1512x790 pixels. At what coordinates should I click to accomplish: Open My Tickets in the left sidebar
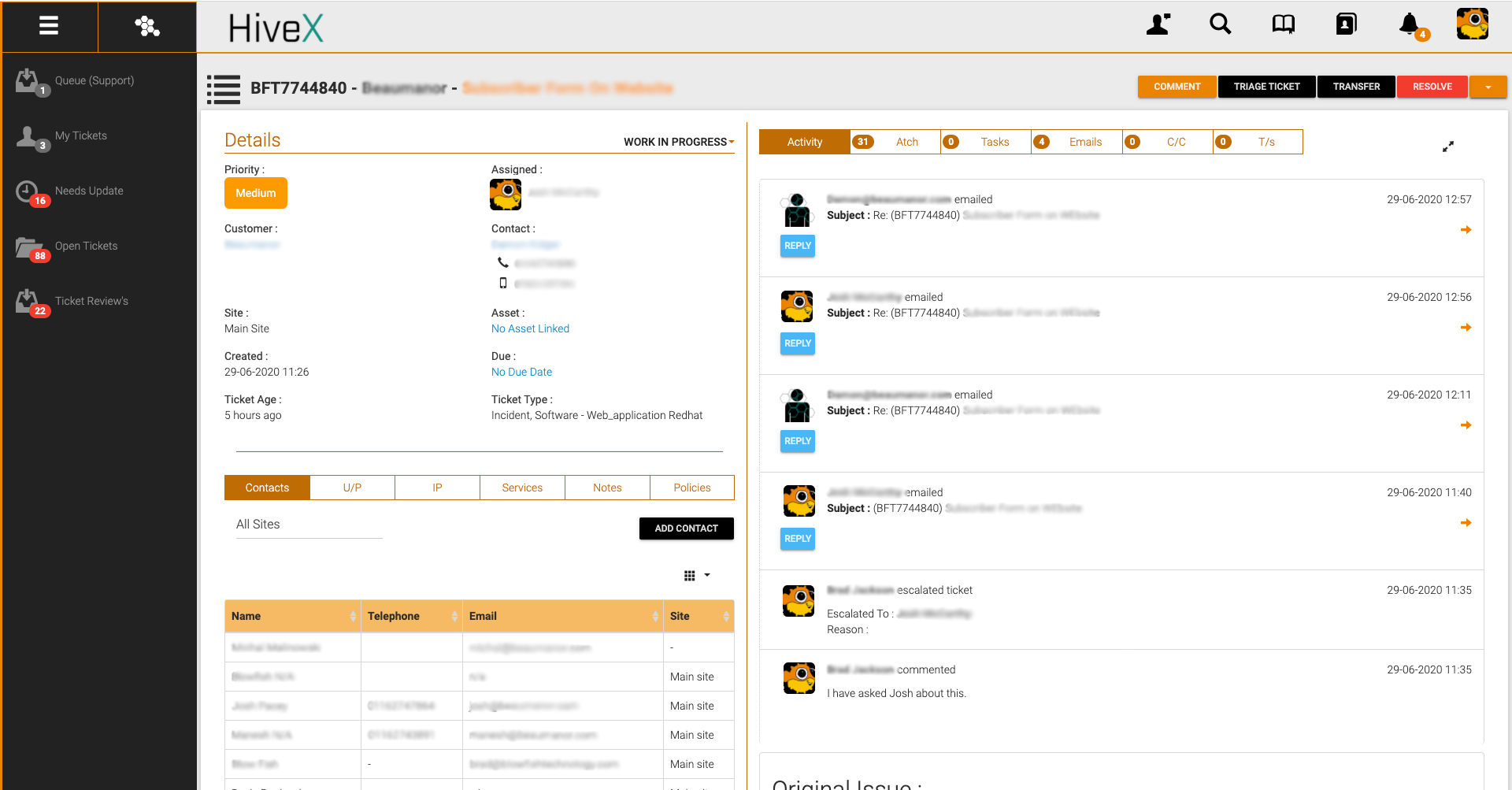(81, 135)
